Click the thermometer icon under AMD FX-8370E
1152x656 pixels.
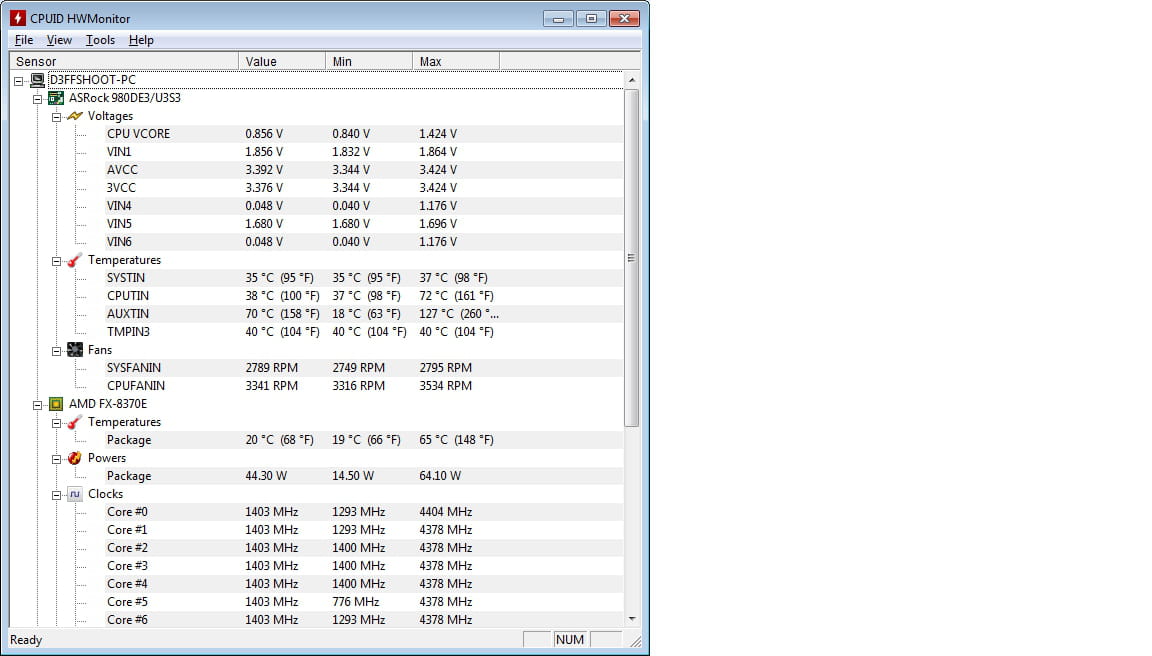[75, 422]
